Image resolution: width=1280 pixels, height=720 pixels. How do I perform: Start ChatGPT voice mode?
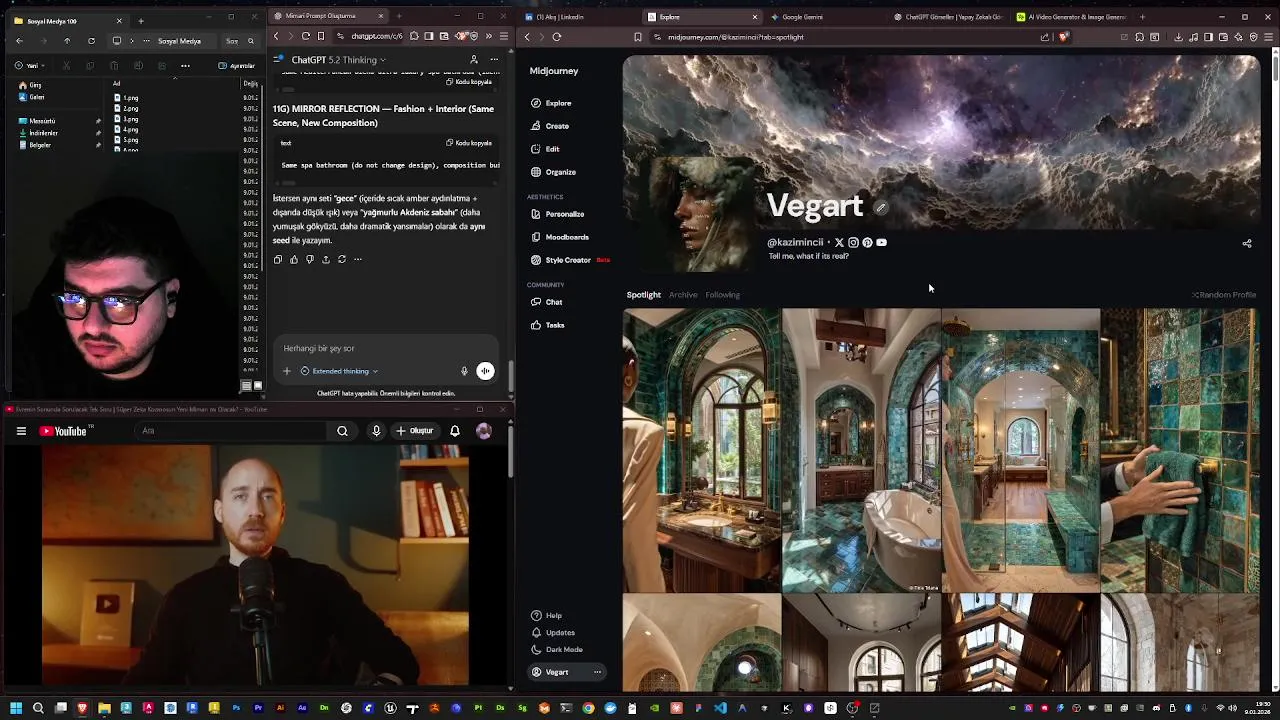(485, 371)
